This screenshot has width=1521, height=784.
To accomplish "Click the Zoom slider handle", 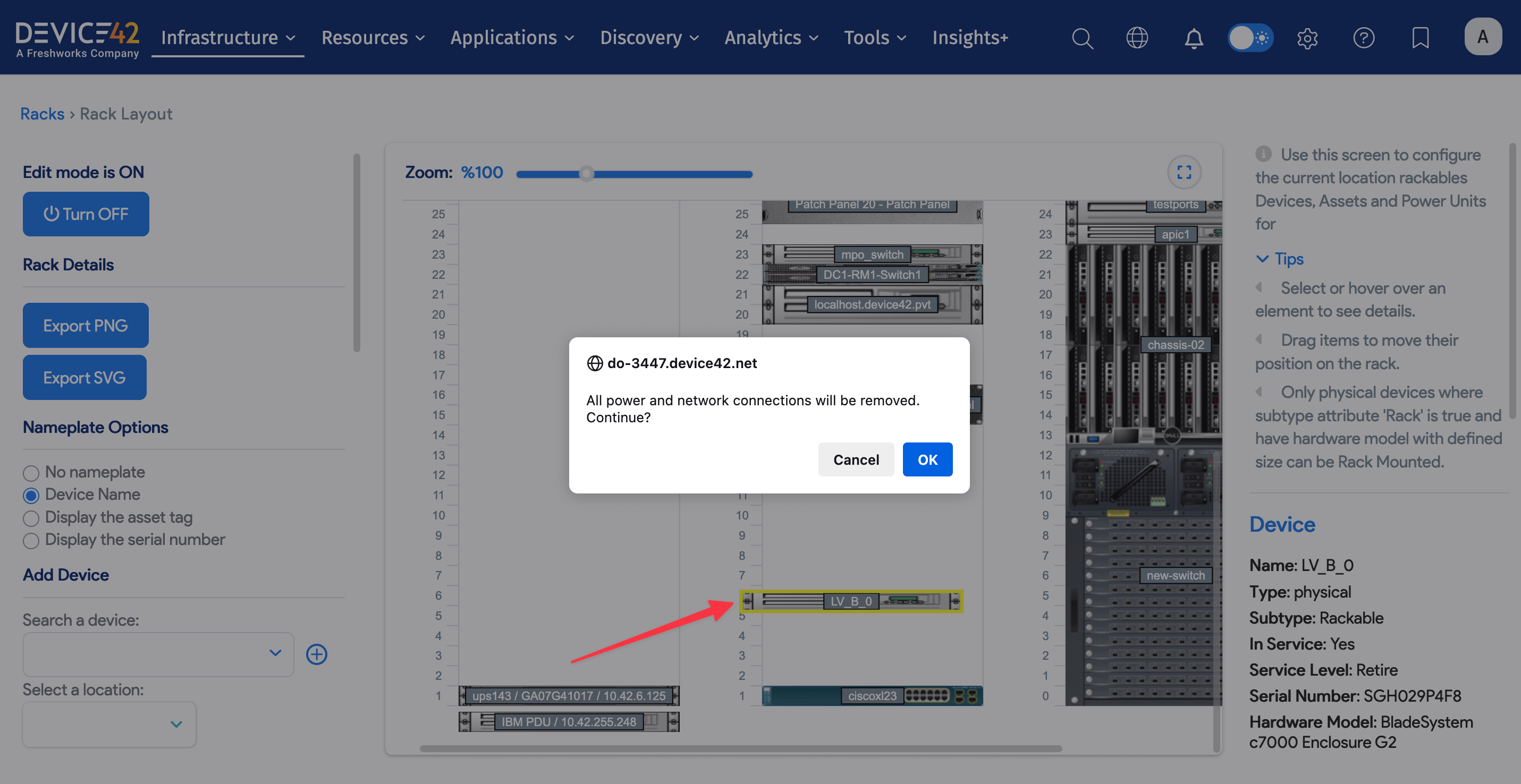I will 586,174.
